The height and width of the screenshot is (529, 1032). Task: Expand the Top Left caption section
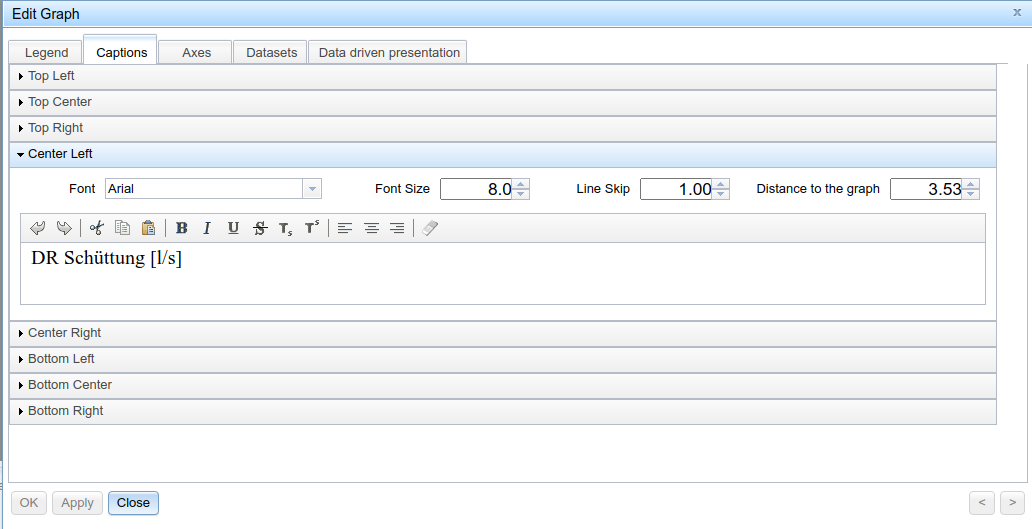[x=51, y=76]
